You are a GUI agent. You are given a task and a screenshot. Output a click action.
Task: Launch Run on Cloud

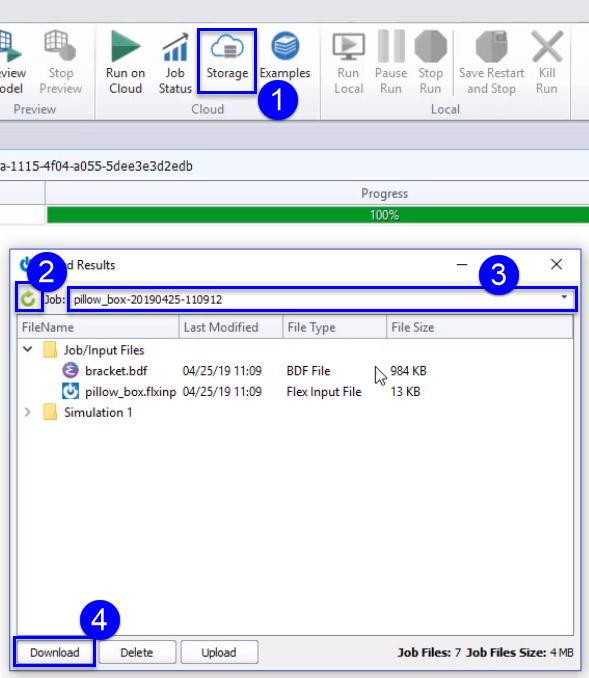[125, 62]
